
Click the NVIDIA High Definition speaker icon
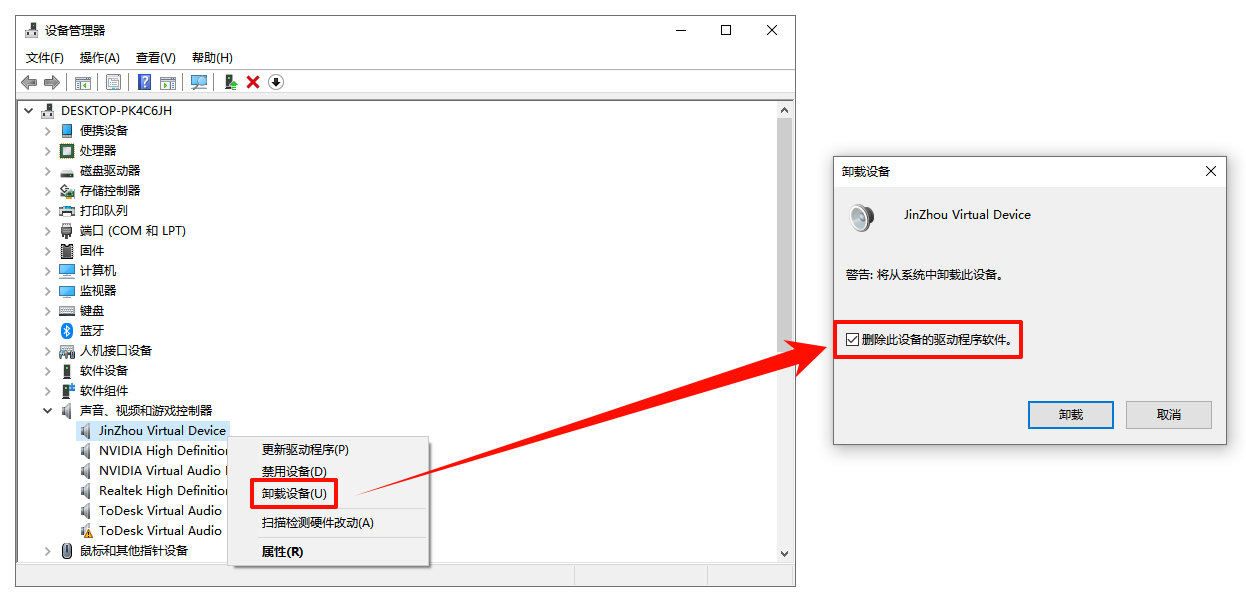86,451
